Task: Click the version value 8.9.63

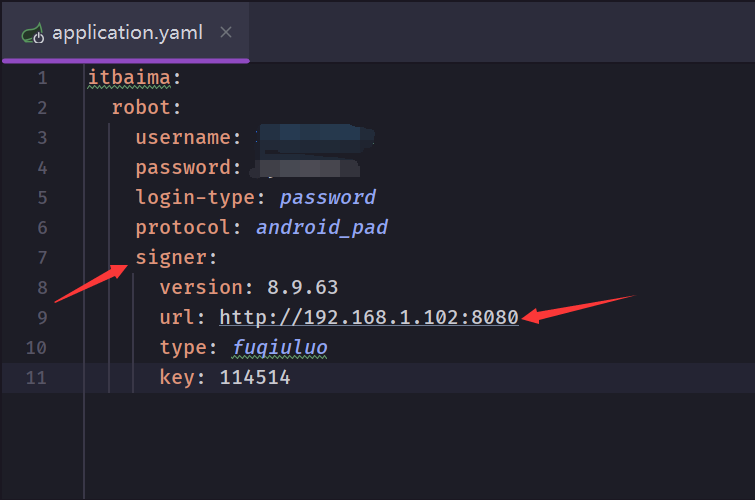Action: coord(302,288)
